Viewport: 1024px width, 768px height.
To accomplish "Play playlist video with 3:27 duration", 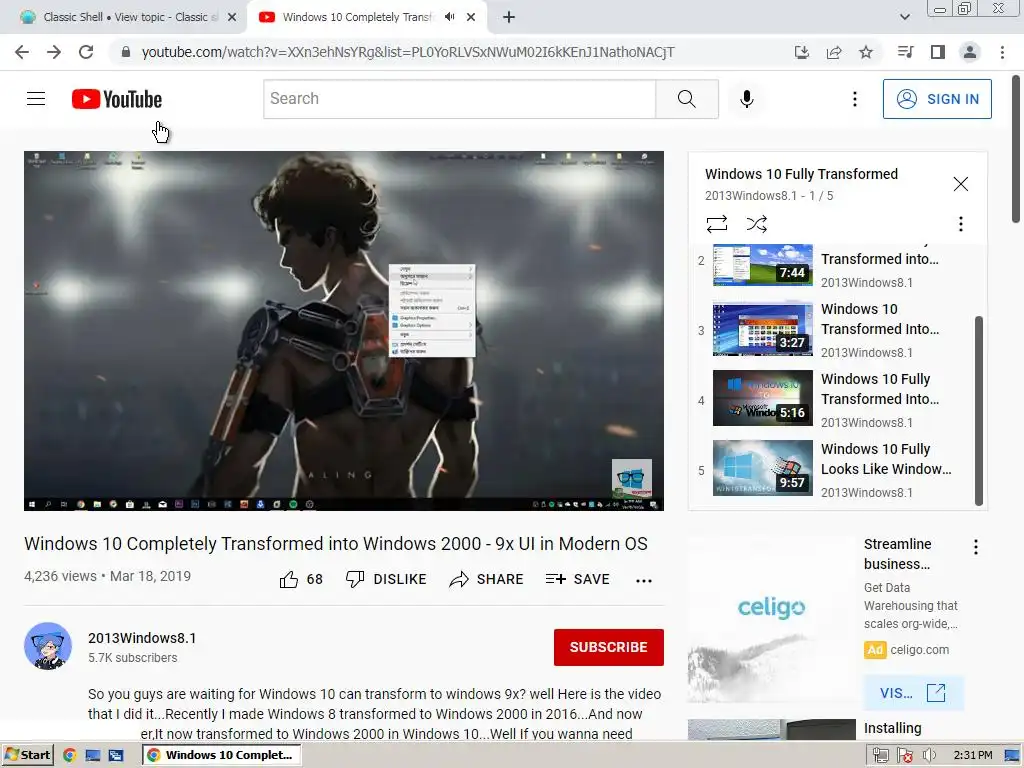I will coord(763,328).
